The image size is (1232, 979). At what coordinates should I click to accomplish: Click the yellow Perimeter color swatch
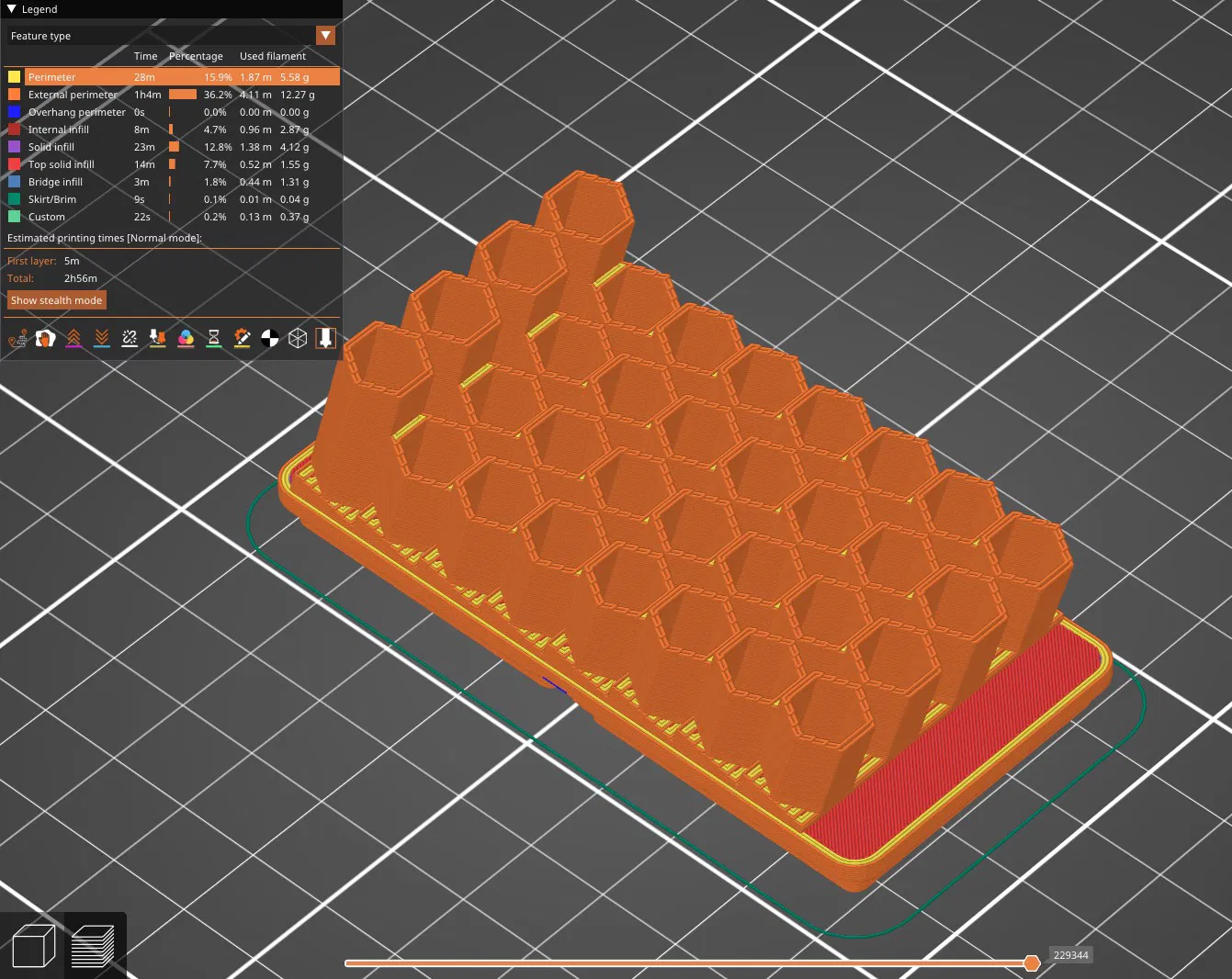[14, 77]
